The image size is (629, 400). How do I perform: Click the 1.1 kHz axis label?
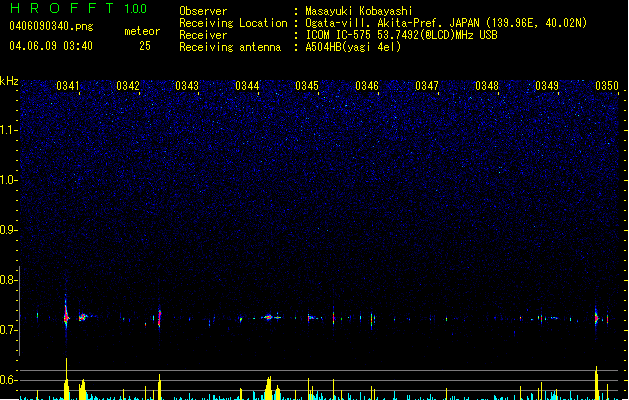[9, 130]
